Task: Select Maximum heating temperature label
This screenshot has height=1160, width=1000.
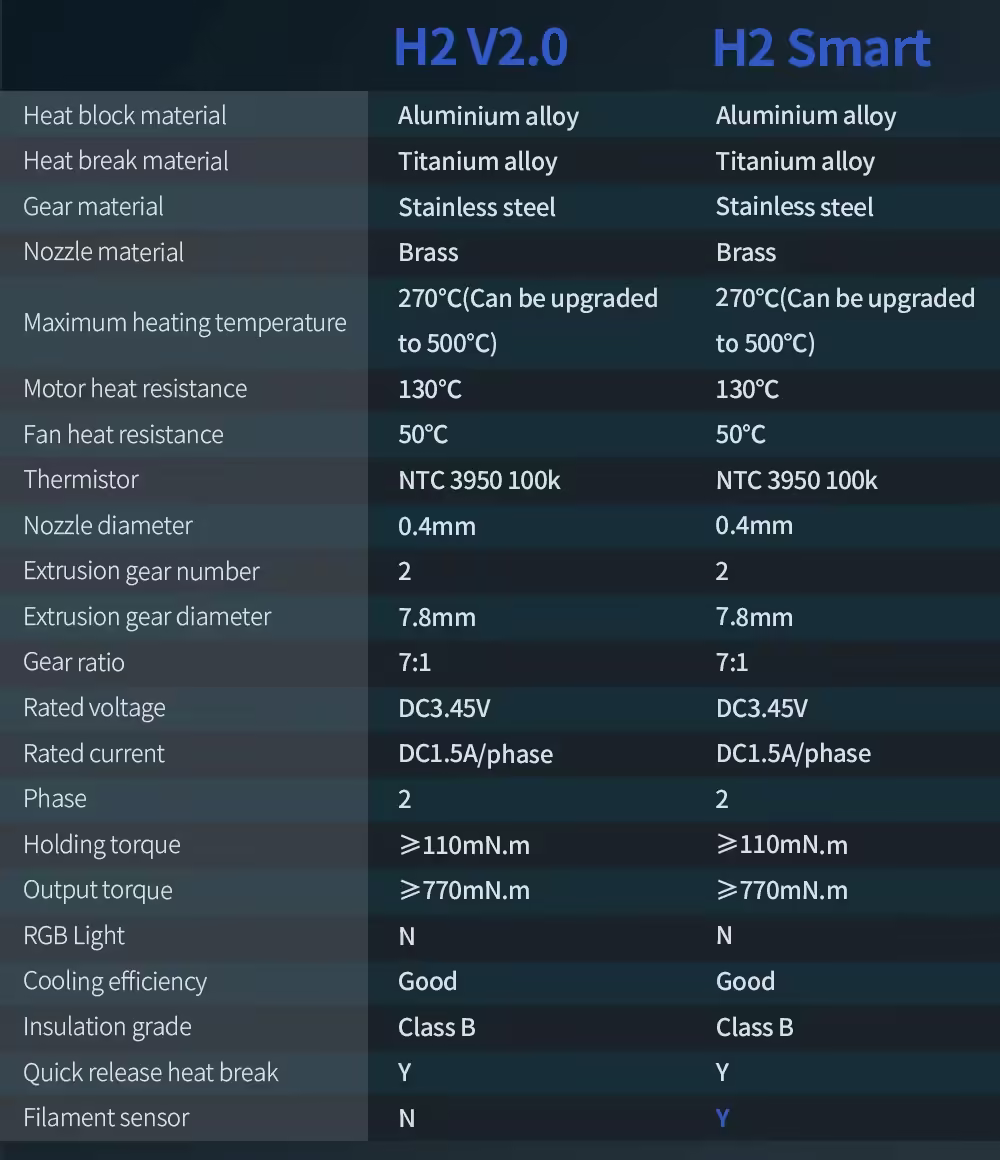Action: [x=185, y=322]
